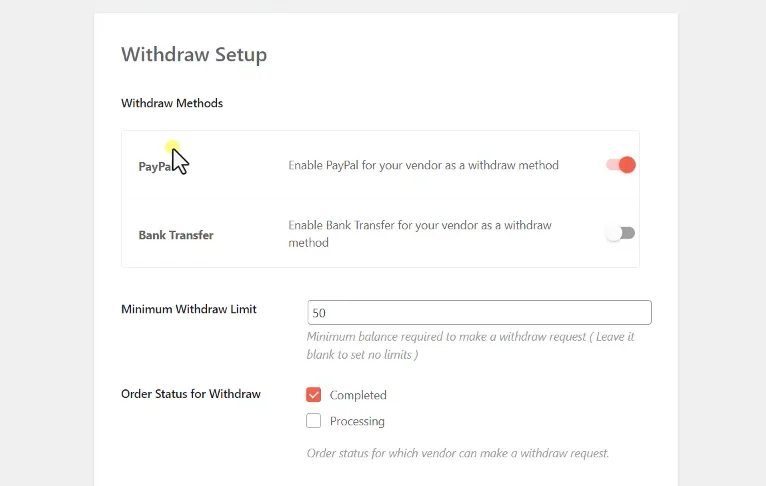
Task: Focus the Minimum Withdraw Limit input field
Action: (479, 313)
